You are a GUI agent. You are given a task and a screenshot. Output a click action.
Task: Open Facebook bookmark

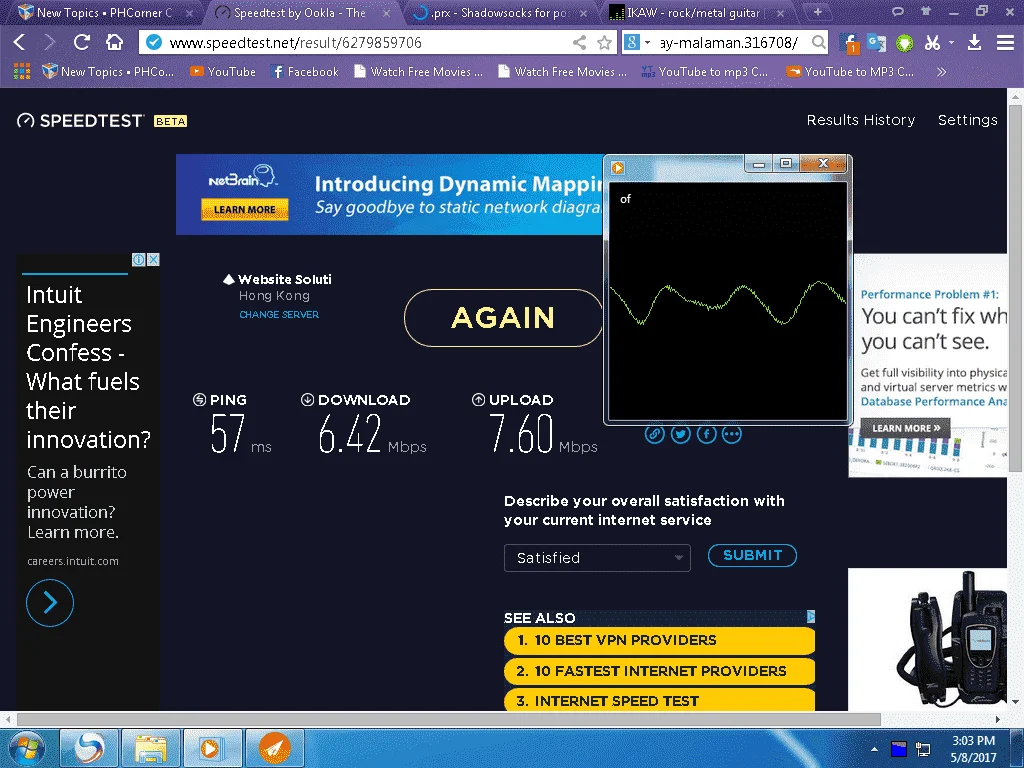(x=305, y=72)
